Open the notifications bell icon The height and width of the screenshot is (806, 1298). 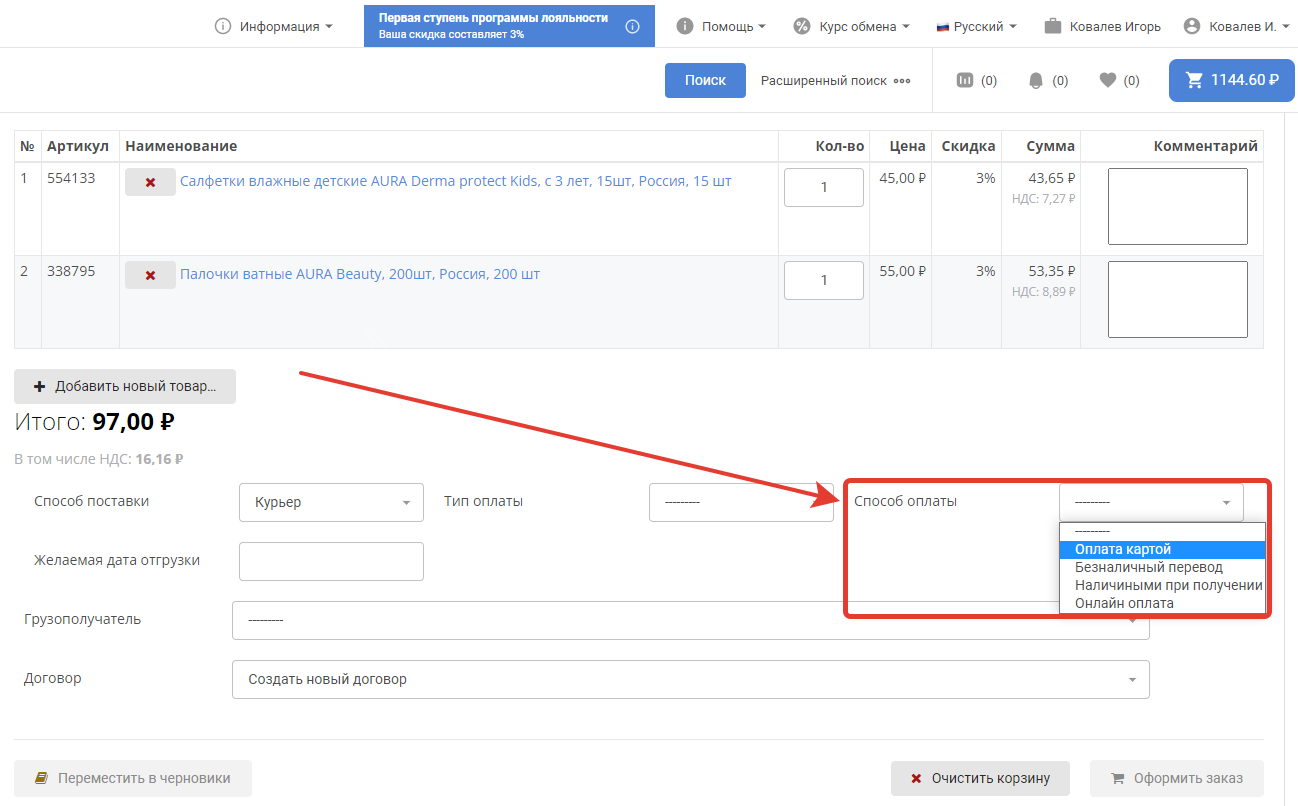click(x=1036, y=80)
